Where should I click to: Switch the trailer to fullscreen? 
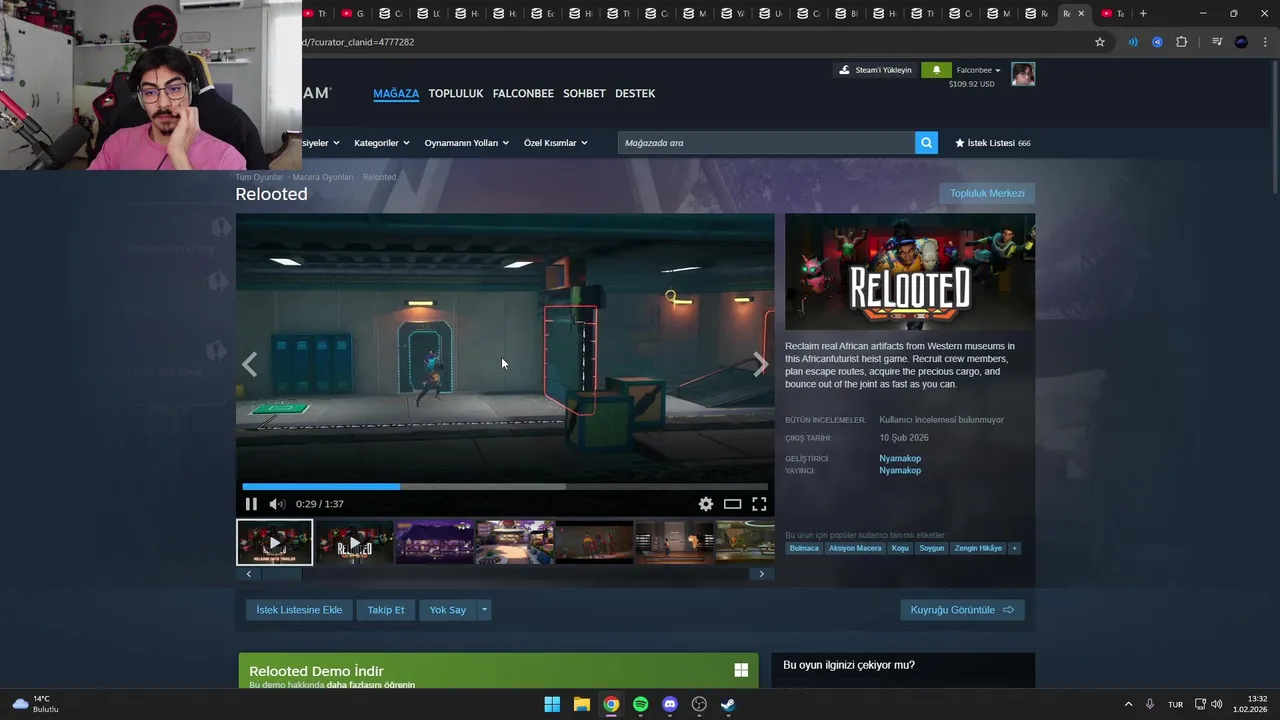pyautogui.click(x=759, y=504)
